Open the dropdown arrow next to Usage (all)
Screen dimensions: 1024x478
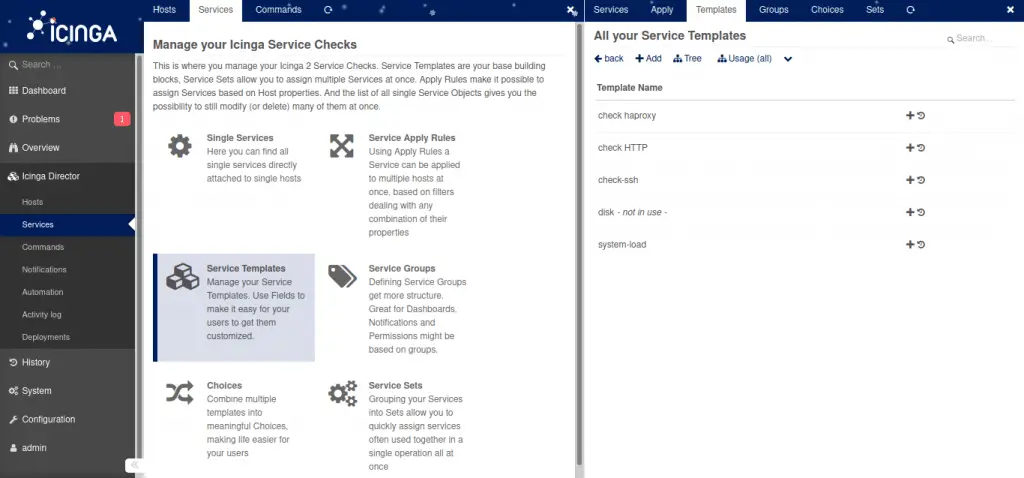pyautogui.click(x=788, y=59)
